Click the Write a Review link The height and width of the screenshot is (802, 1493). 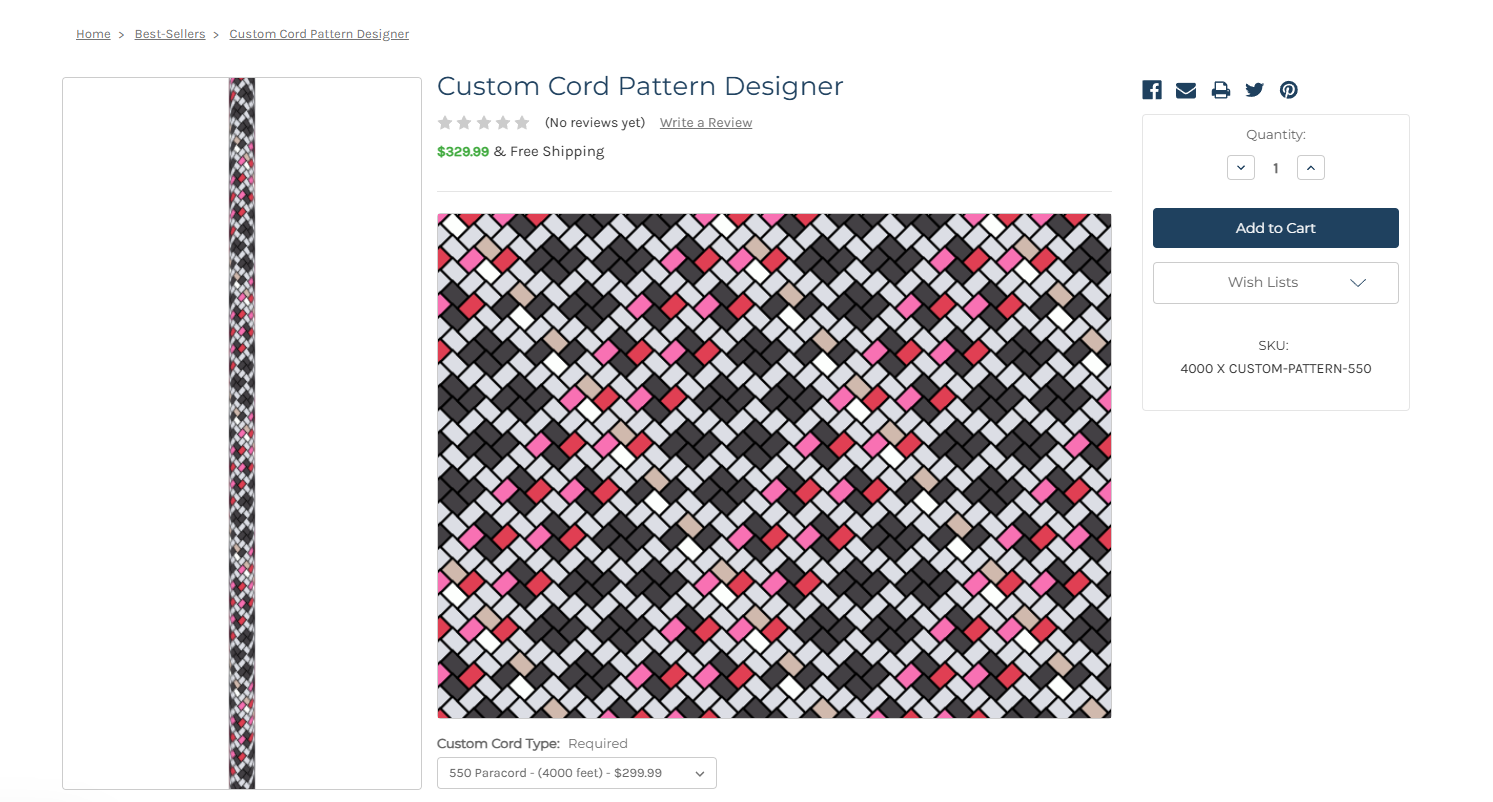pos(706,123)
